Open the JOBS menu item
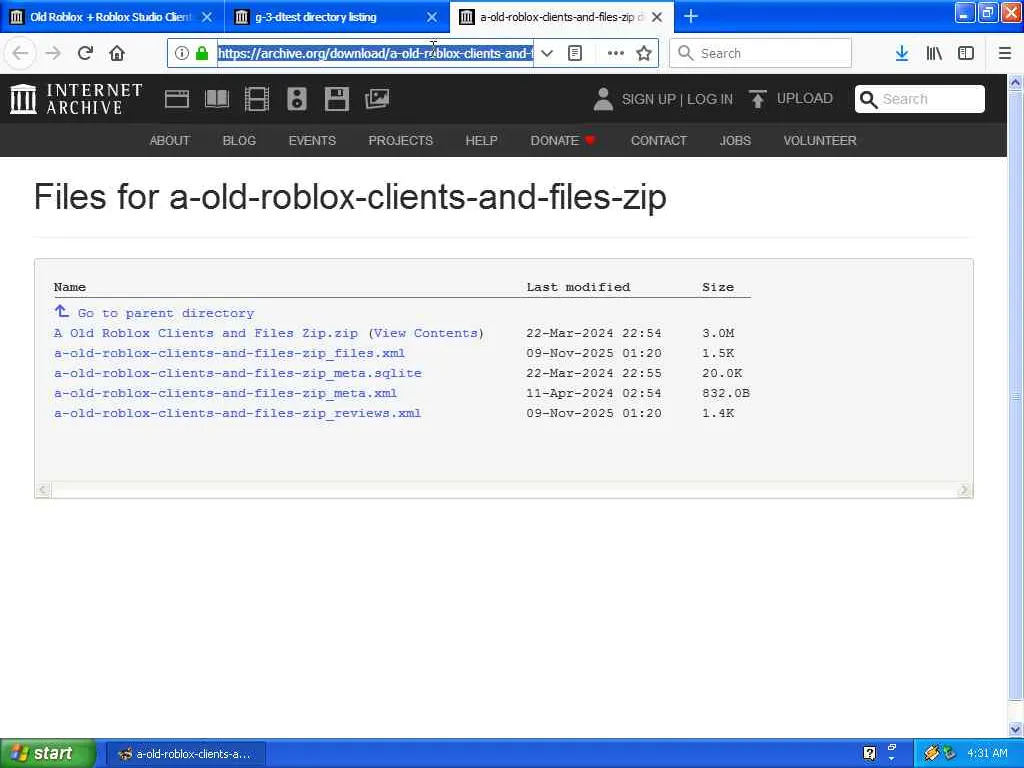The width and height of the screenshot is (1024, 768). [735, 140]
